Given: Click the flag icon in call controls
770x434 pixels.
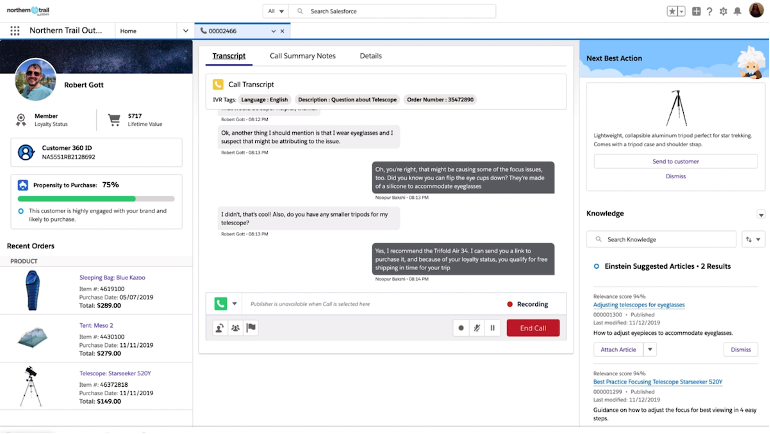Looking at the screenshot, I should point(250,327).
